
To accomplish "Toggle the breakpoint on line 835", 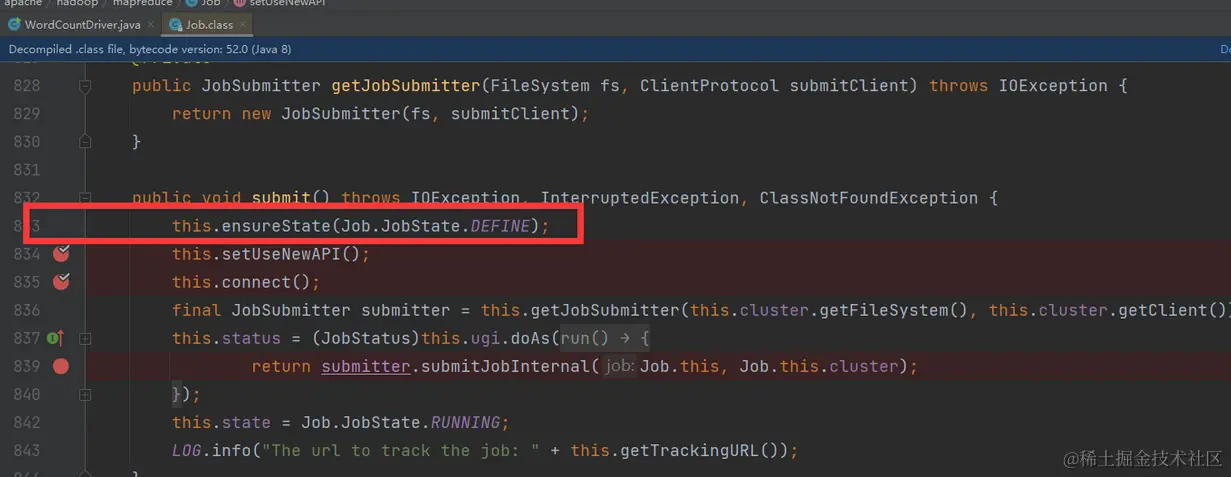I will point(61,281).
